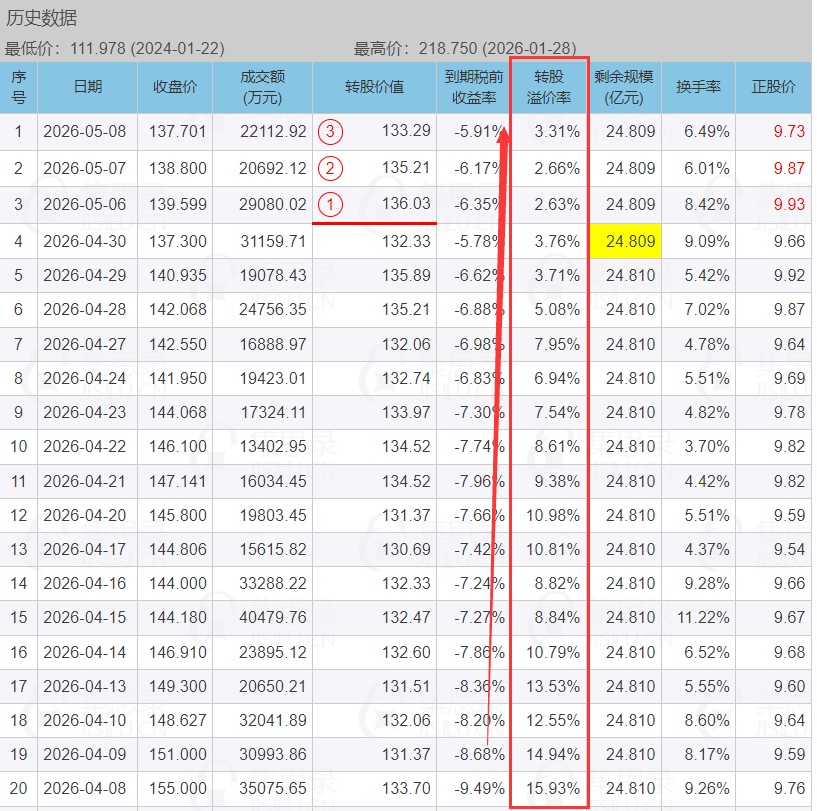The image size is (817, 811).
Task: Click the 15.93% premium rate cell
Action: point(553,789)
